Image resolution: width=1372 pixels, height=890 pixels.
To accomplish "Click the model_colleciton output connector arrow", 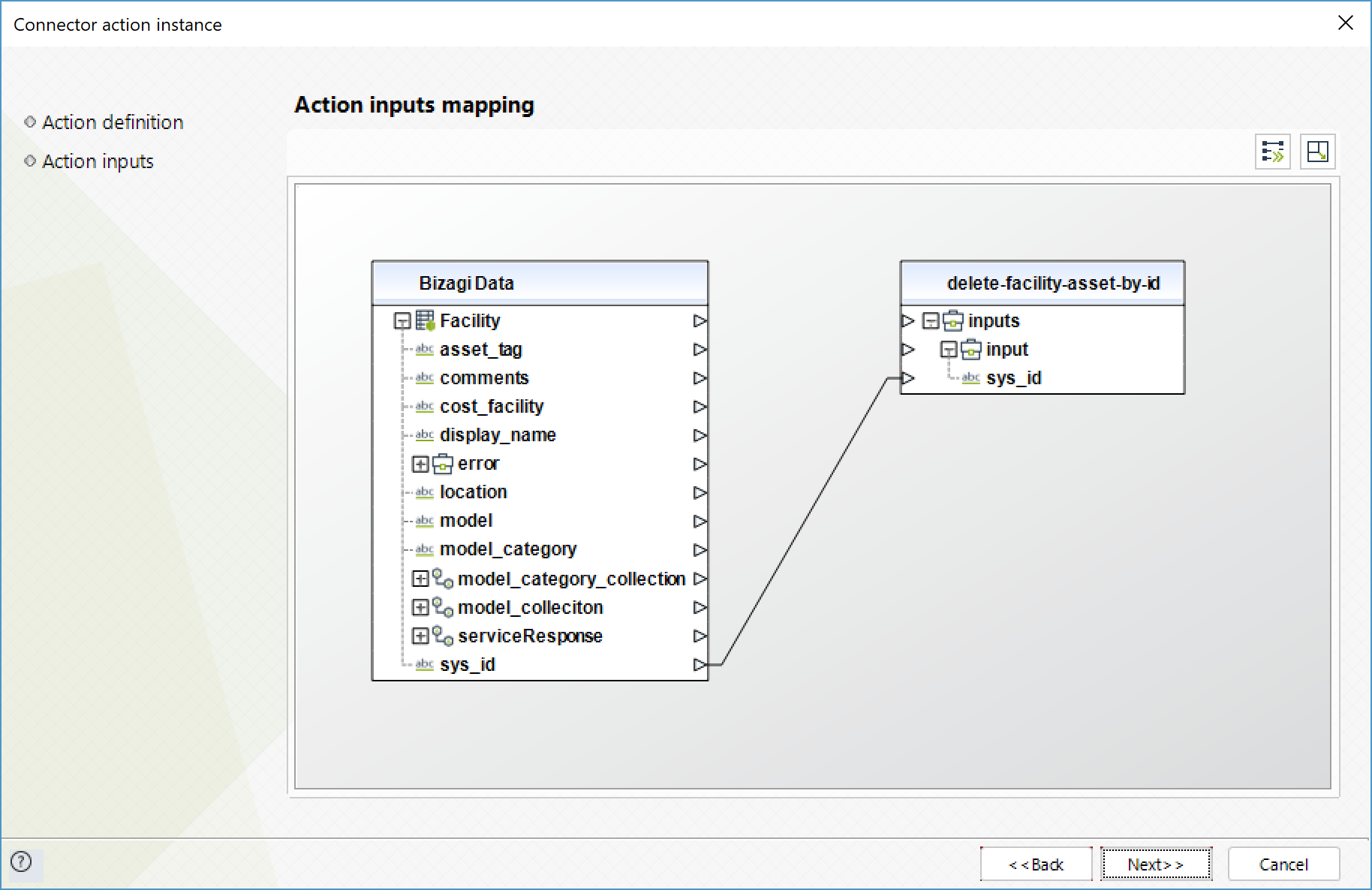I will pyautogui.click(x=700, y=607).
